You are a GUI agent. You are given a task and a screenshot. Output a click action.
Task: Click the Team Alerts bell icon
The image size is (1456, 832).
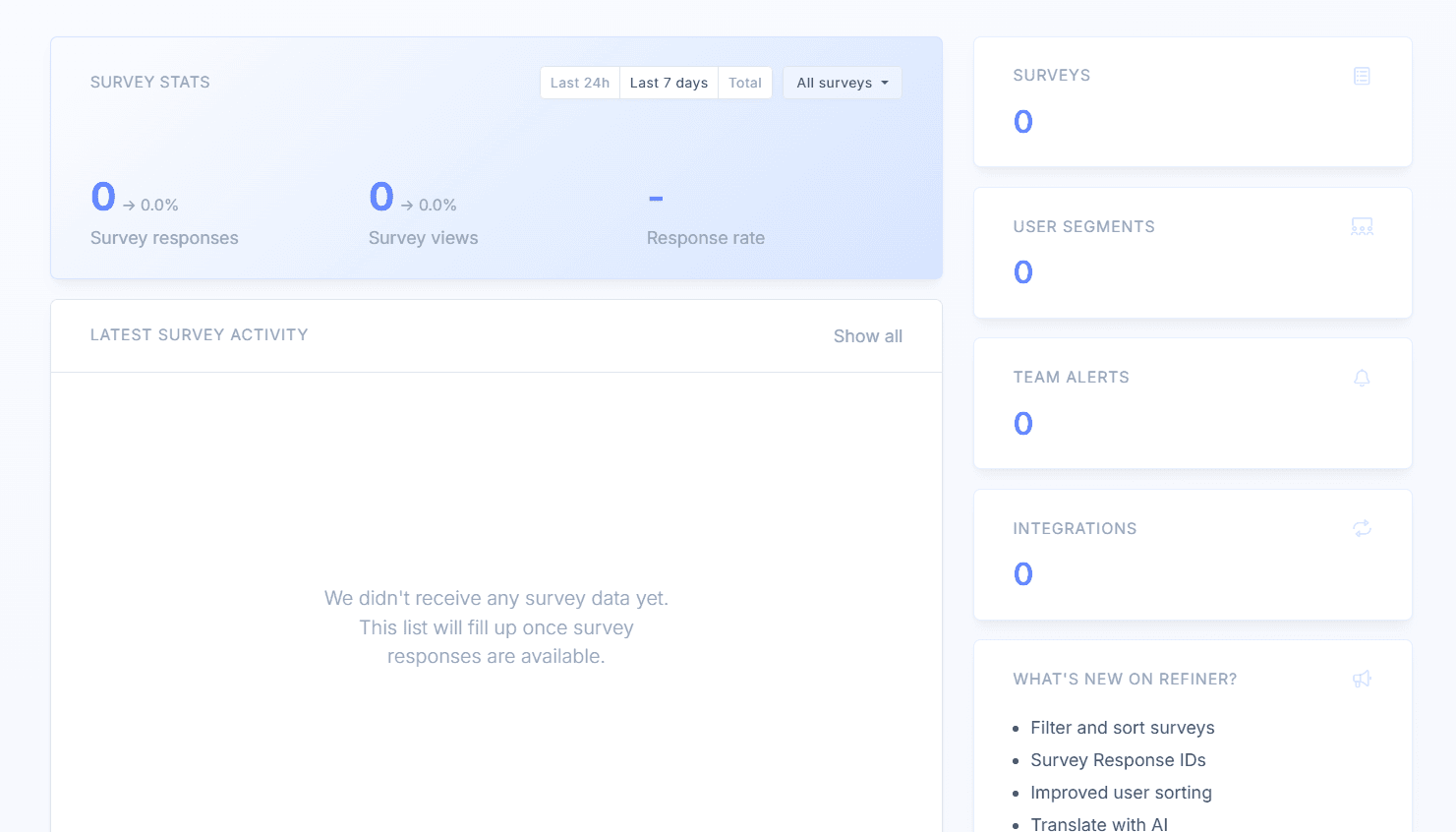tap(1362, 378)
